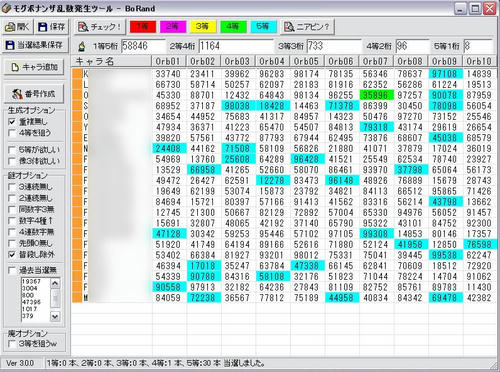Select the green highlighted cell 35896
This screenshot has height=372, width=500.
pyautogui.click(x=377, y=95)
